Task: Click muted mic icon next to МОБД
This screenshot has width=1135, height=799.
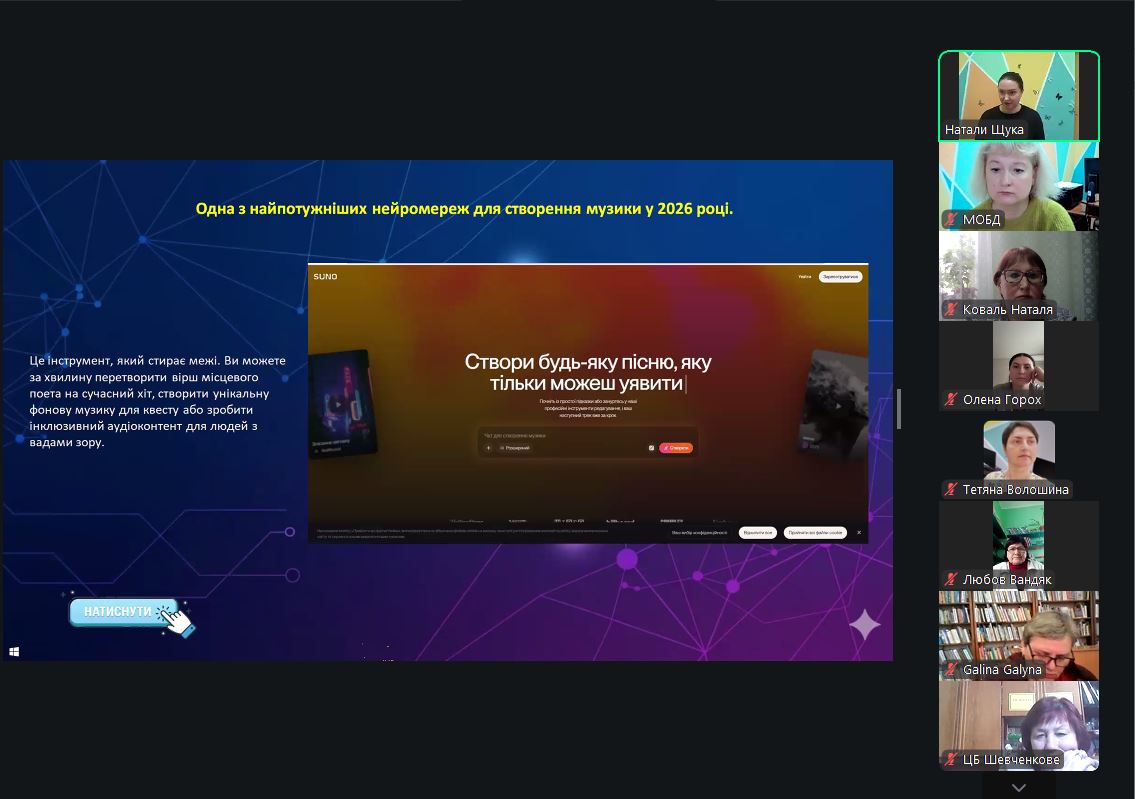Action: click(x=952, y=220)
